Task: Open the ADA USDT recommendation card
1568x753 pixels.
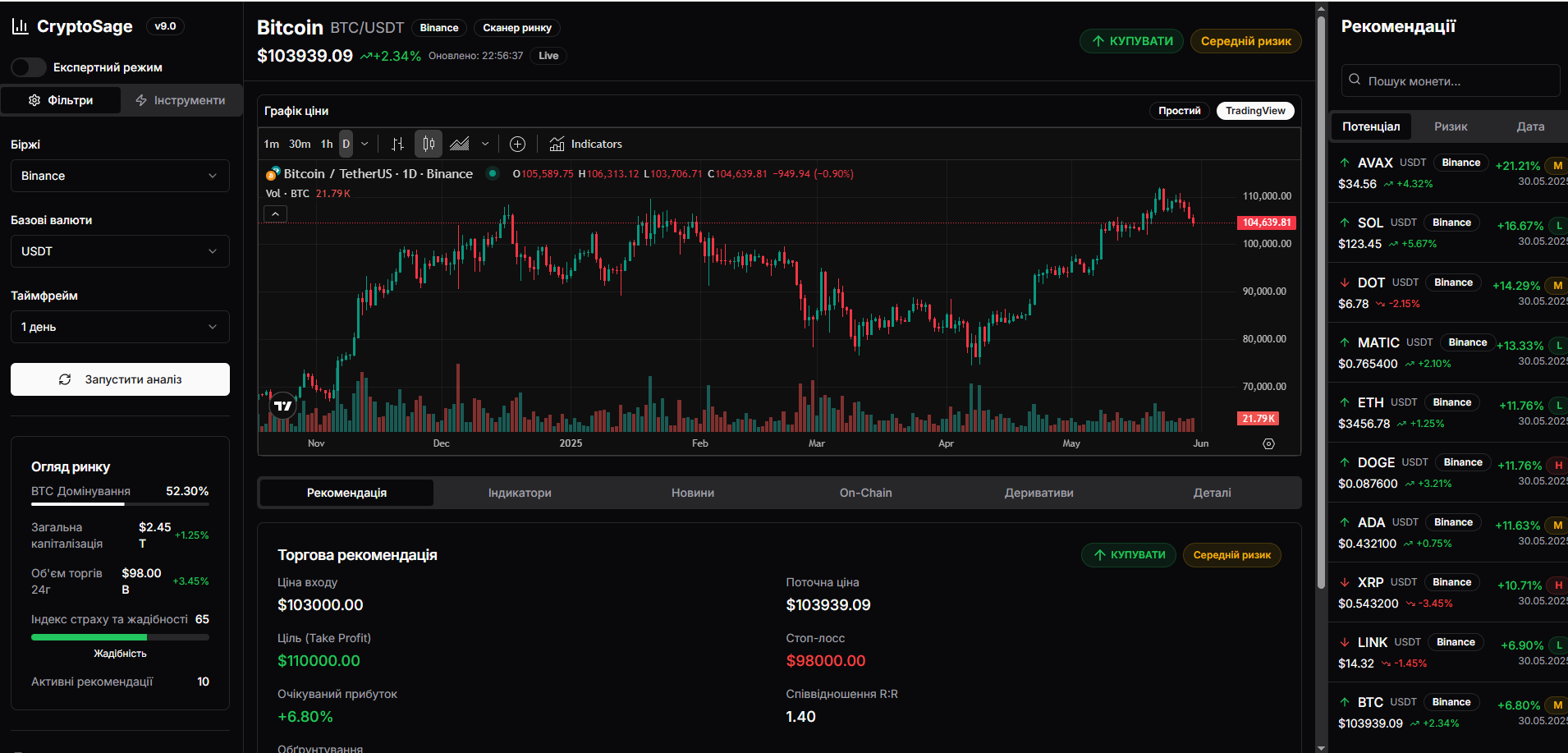Action: click(1450, 532)
